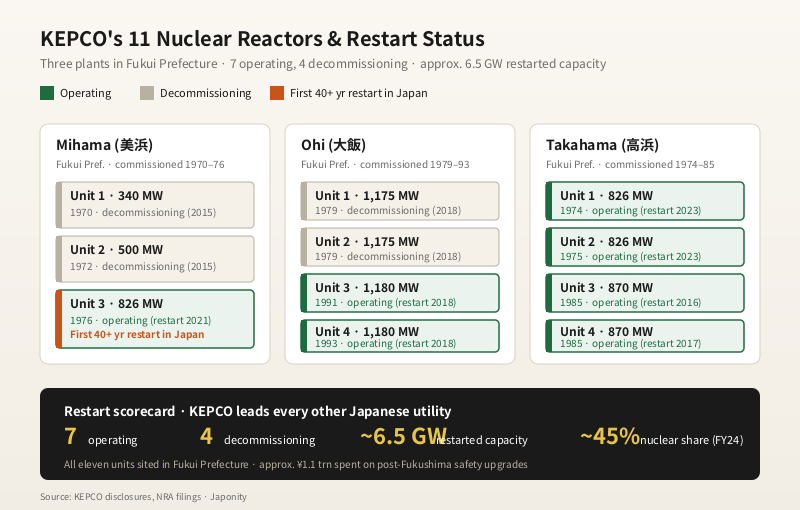Click the Takahama Unit 4 870 MW card
800x510 pixels.
click(645, 336)
